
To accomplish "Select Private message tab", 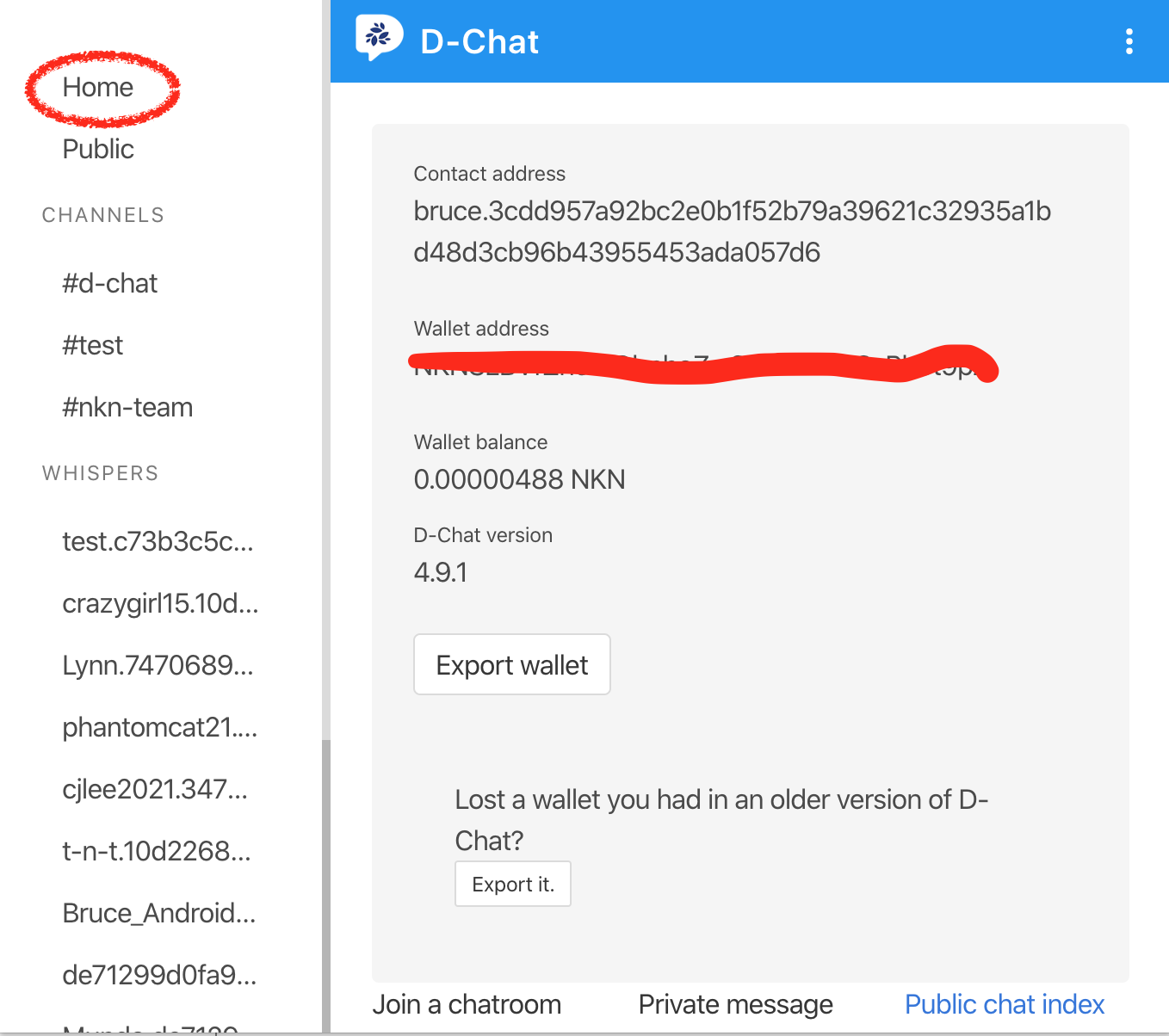I will click(735, 1004).
